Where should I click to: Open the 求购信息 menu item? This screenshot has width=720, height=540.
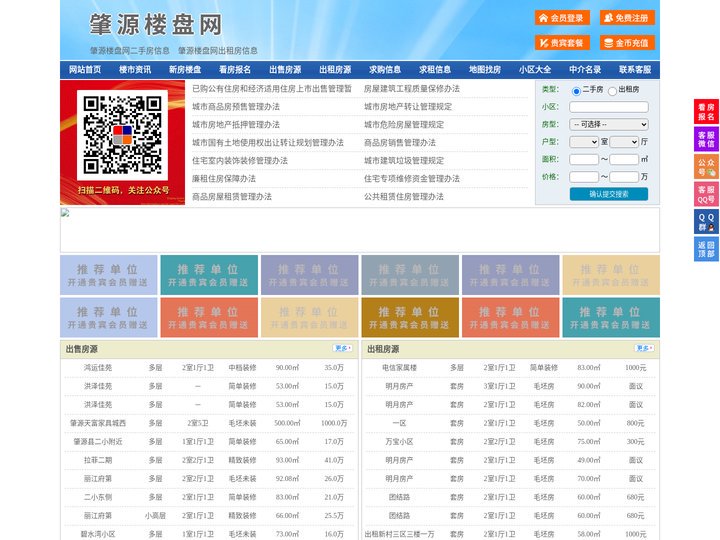385,70
